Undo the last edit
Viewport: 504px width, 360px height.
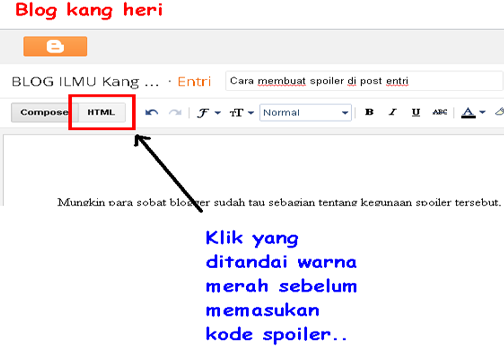coord(152,113)
